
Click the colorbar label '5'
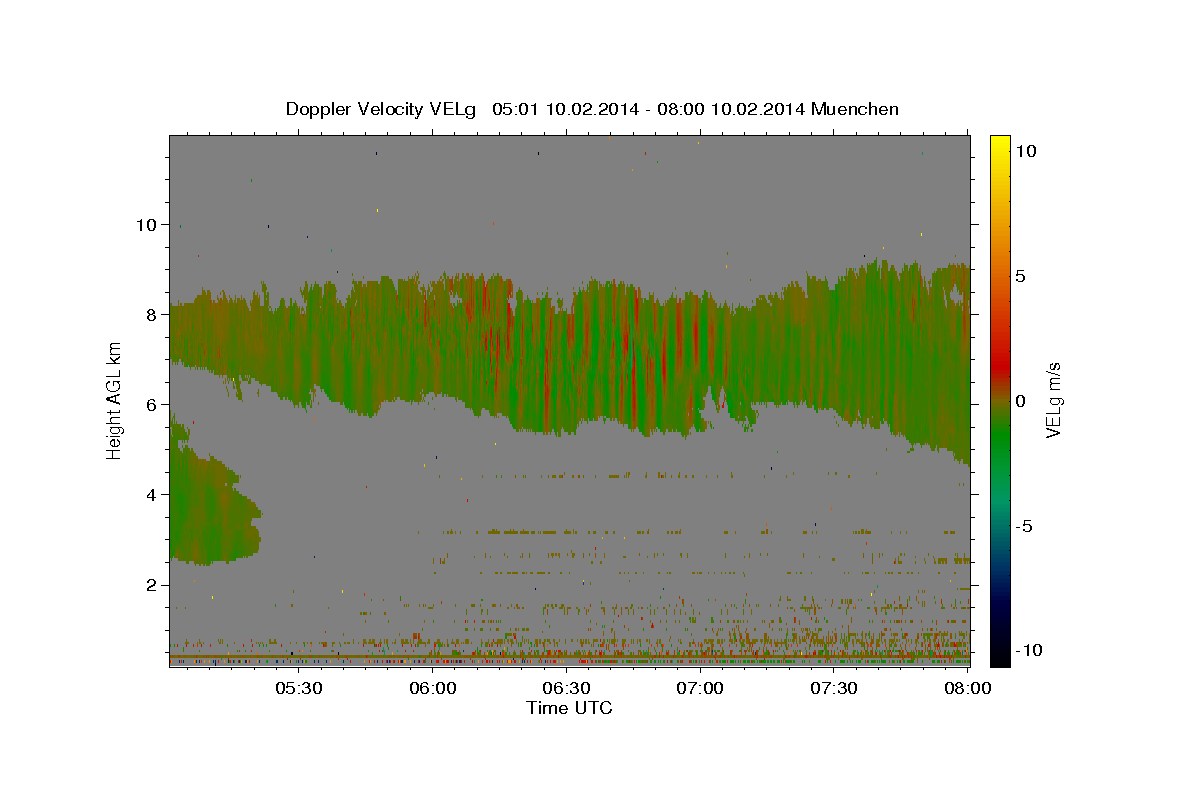1020,276
